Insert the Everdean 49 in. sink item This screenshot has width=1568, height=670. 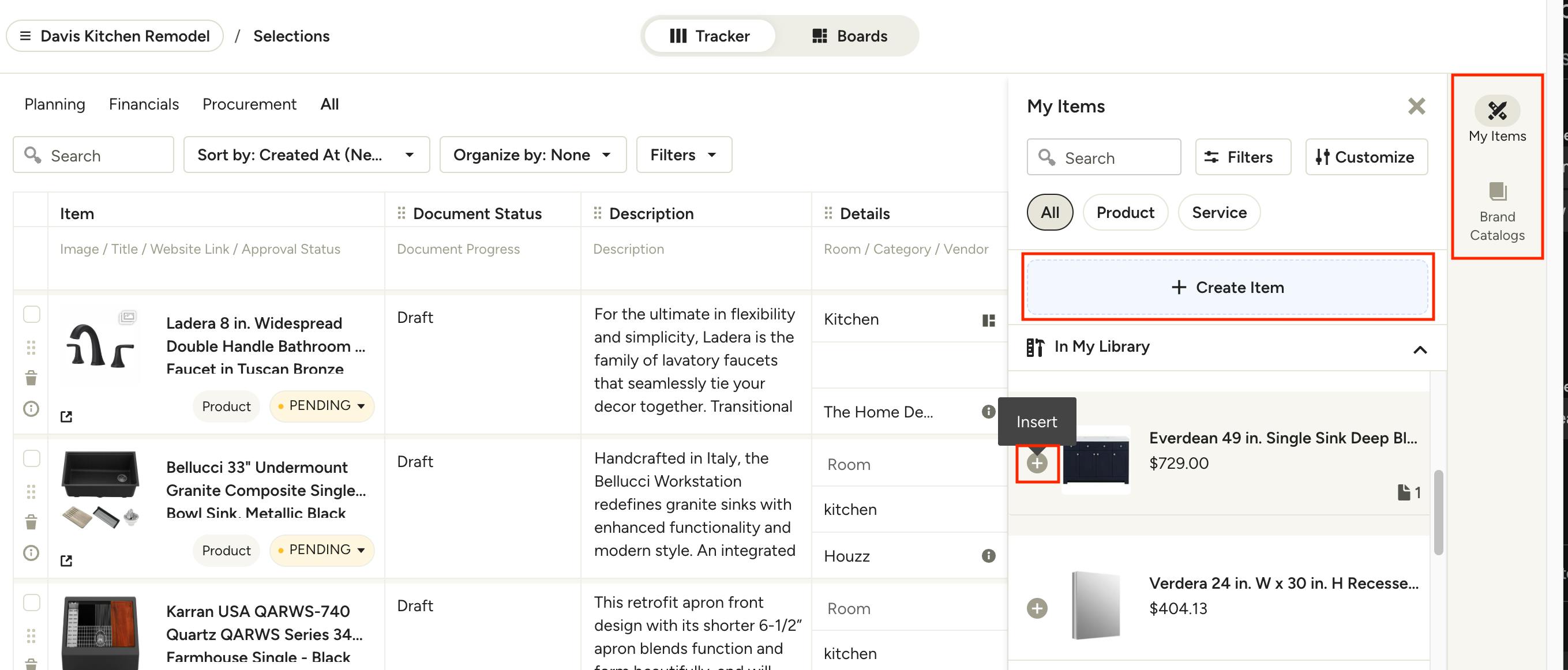tap(1037, 463)
